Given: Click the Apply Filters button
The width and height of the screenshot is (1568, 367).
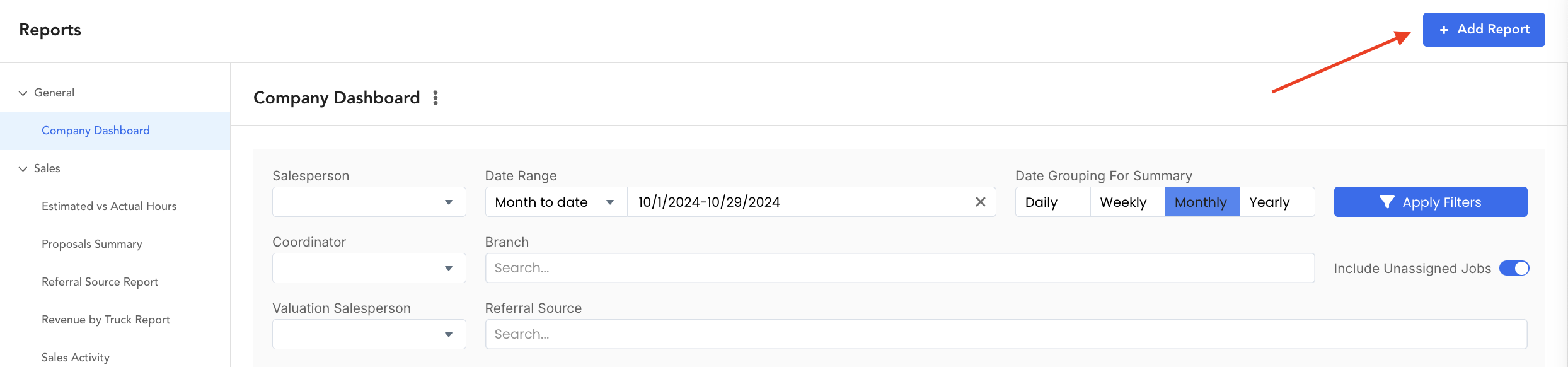Looking at the screenshot, I should click(1431, 202).
